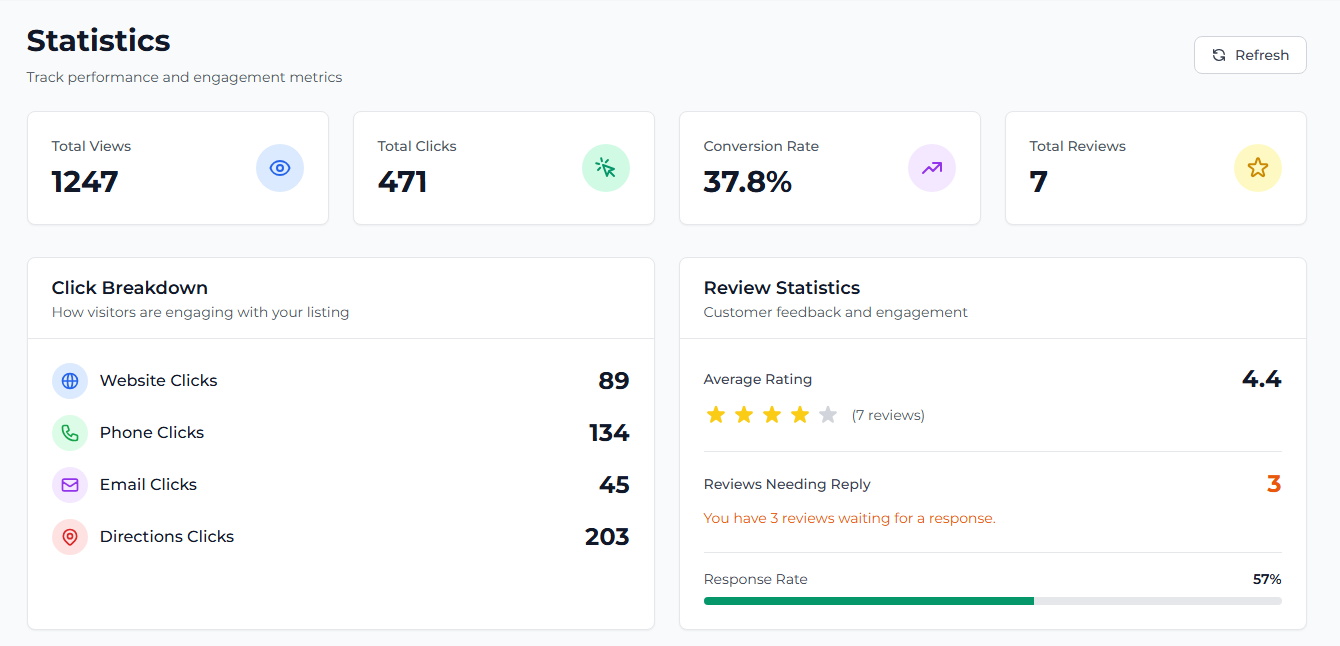
Task: Click the refresh arrow icon in Refresh button
Action: [x=1218, y=55]
